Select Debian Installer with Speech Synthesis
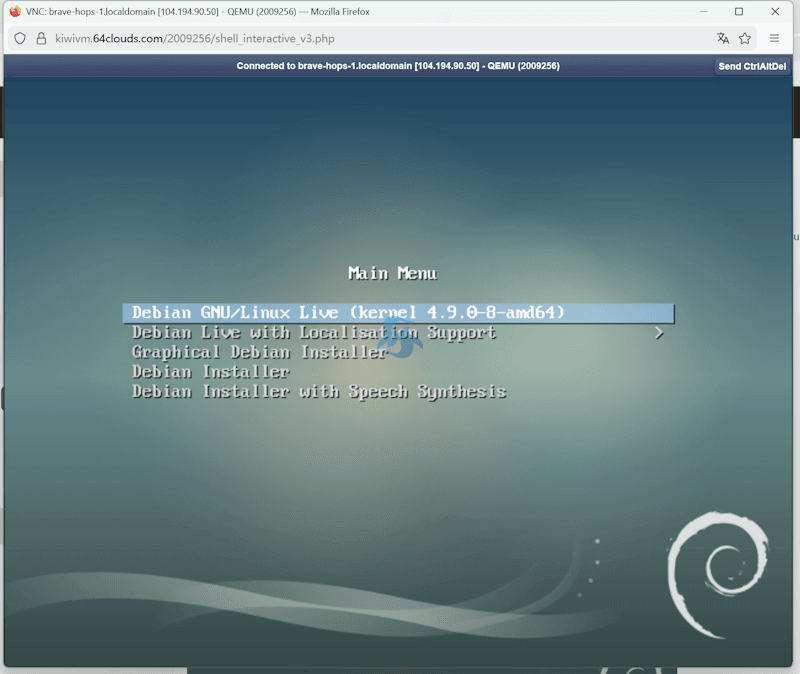The image size is (800, 674). (319, 392)
